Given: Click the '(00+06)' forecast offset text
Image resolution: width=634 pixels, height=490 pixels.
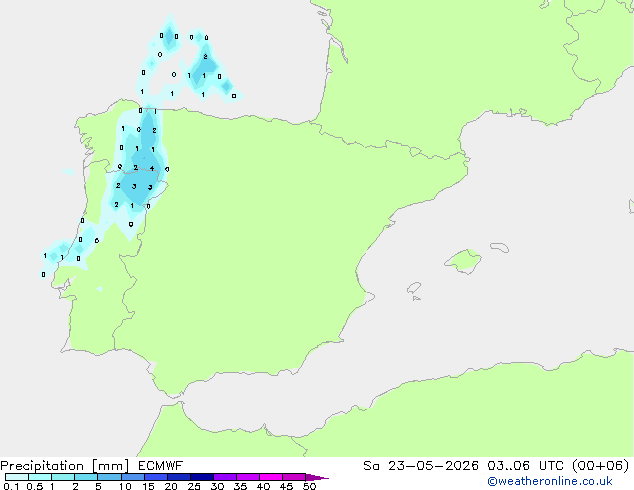Looking at the screenshot, I should coord(600,466).
